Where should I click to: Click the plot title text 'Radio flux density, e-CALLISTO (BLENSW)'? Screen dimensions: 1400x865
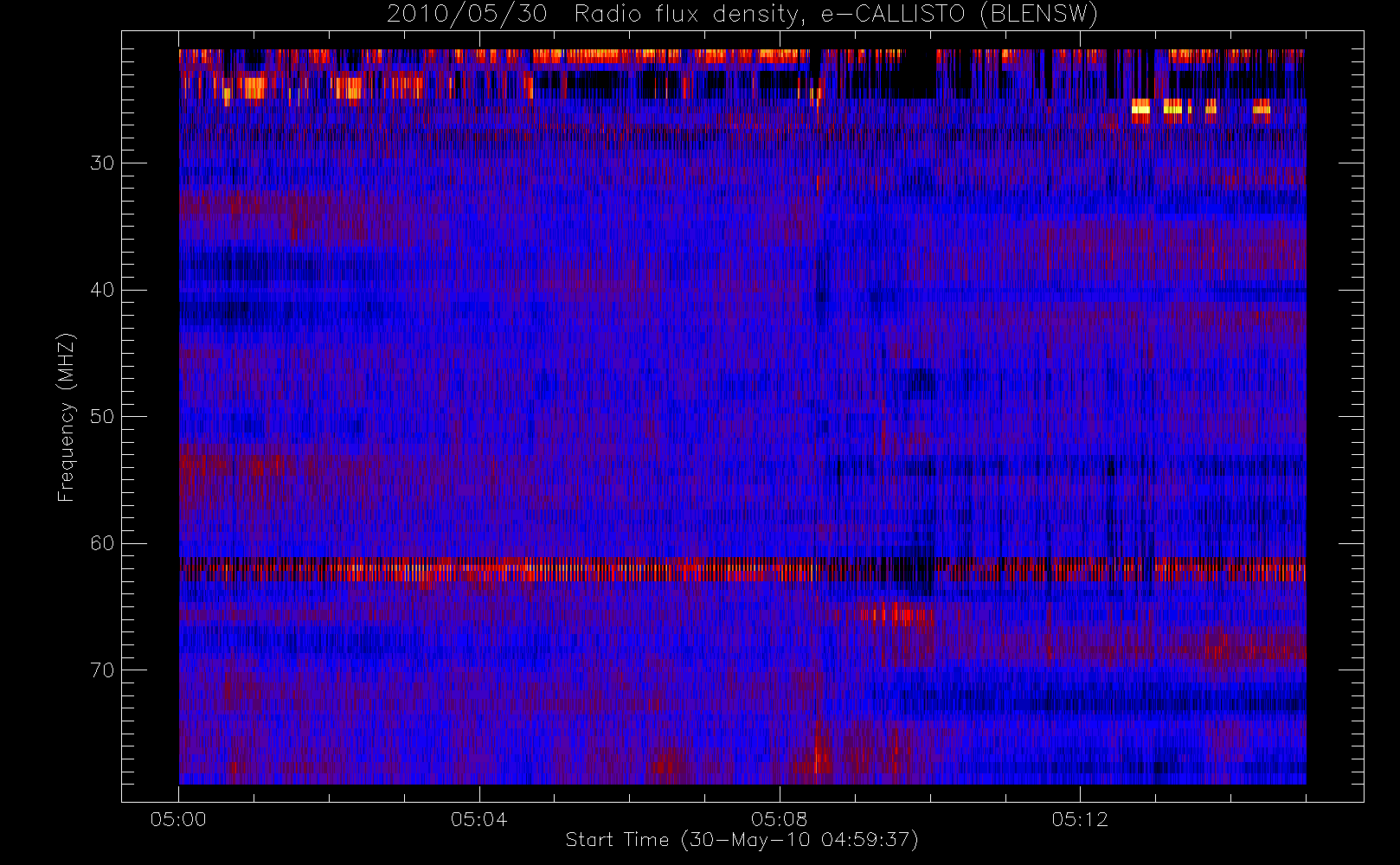coord(836,15)
